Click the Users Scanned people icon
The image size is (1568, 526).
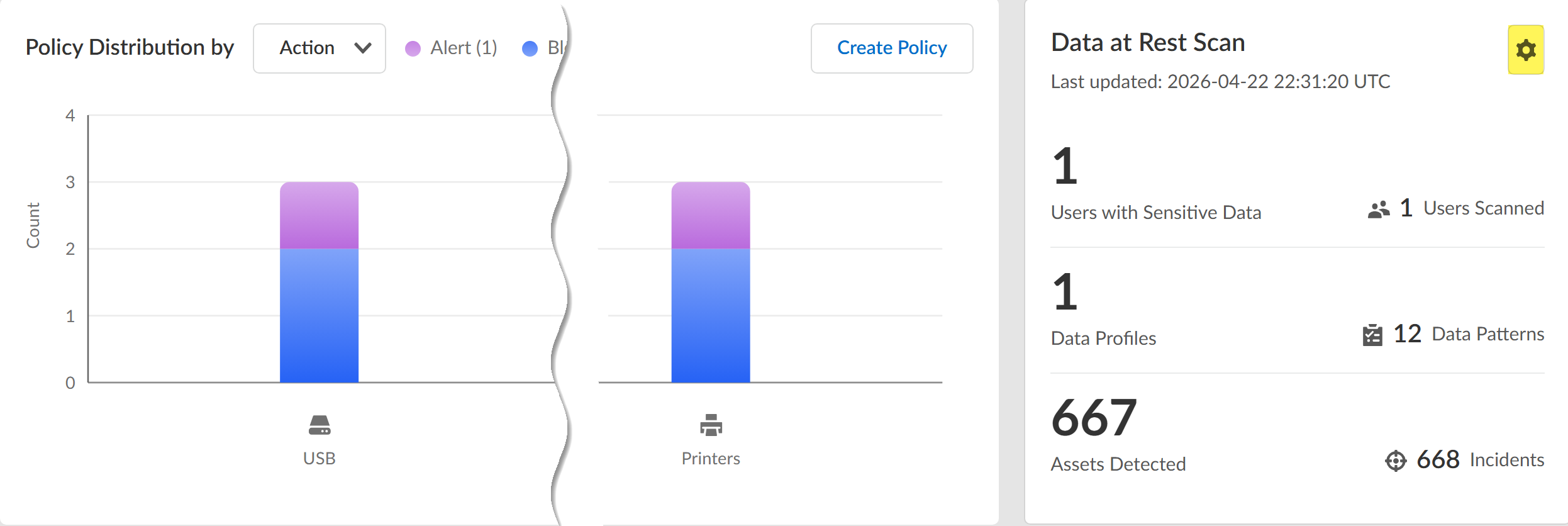(1378, 210)
